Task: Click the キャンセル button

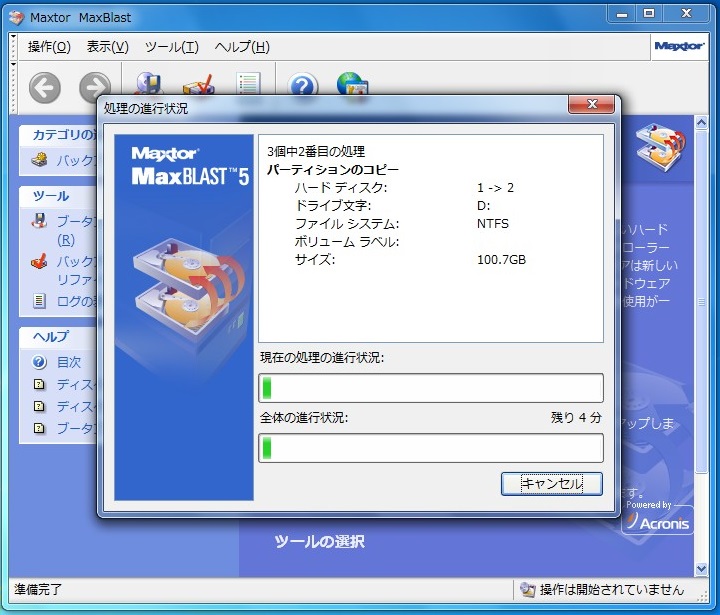Action: click(x=551, y=484)
